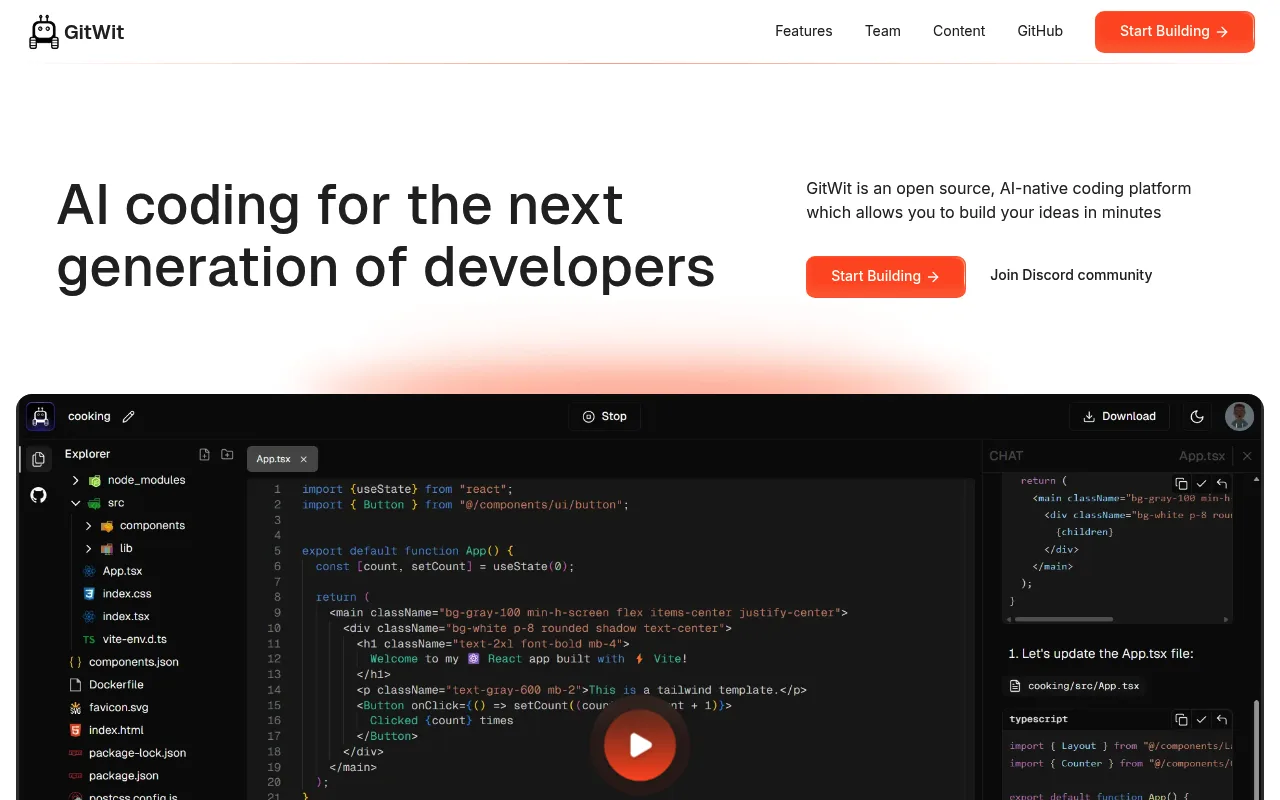Apply the code block containing {children} with checkmark
The height and width of the screenshot is (800, 1280).
pos(1201,483)
